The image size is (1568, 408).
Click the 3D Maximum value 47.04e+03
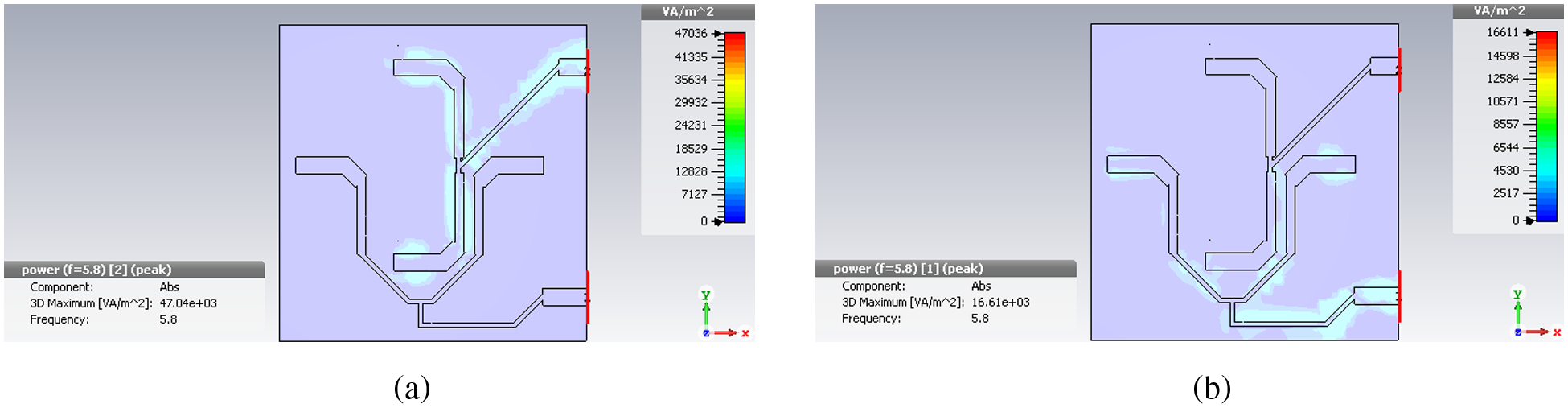188,303
